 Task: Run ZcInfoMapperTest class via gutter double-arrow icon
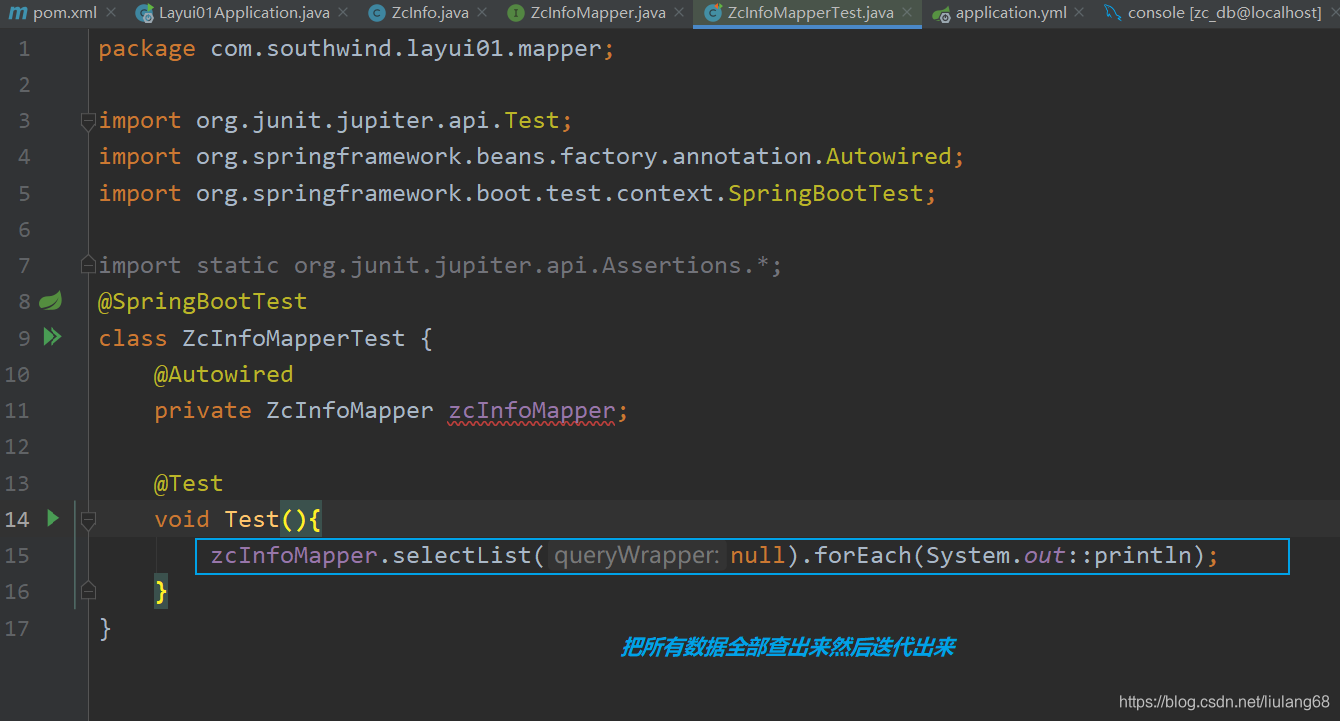click(x=52, y=337)
